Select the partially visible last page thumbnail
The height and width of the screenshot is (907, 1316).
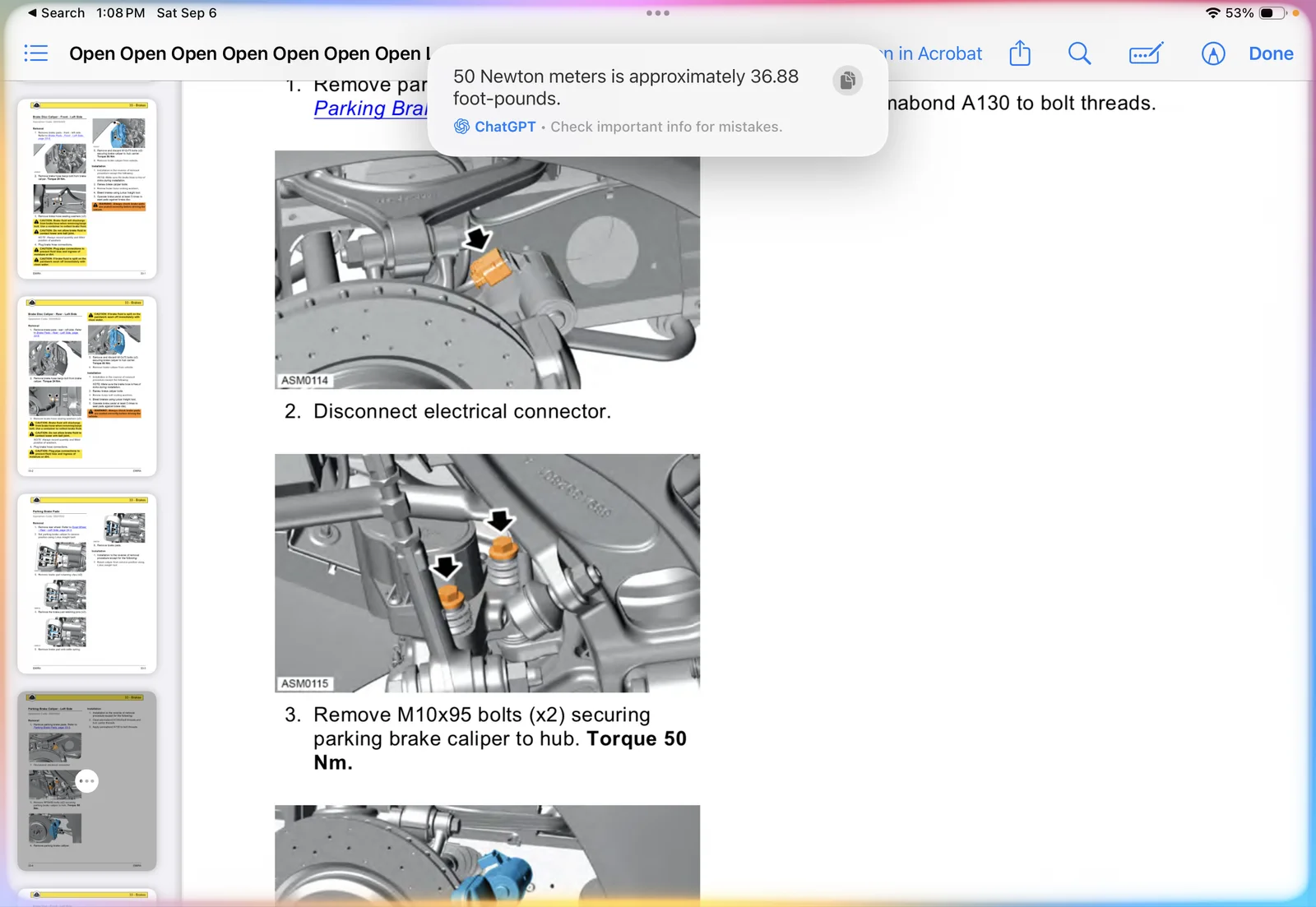(x=87, y=897)
